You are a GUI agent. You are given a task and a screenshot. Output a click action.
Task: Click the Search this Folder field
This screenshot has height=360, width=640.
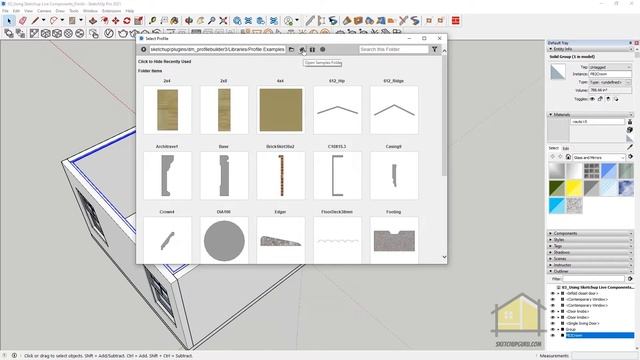(393, 49)
